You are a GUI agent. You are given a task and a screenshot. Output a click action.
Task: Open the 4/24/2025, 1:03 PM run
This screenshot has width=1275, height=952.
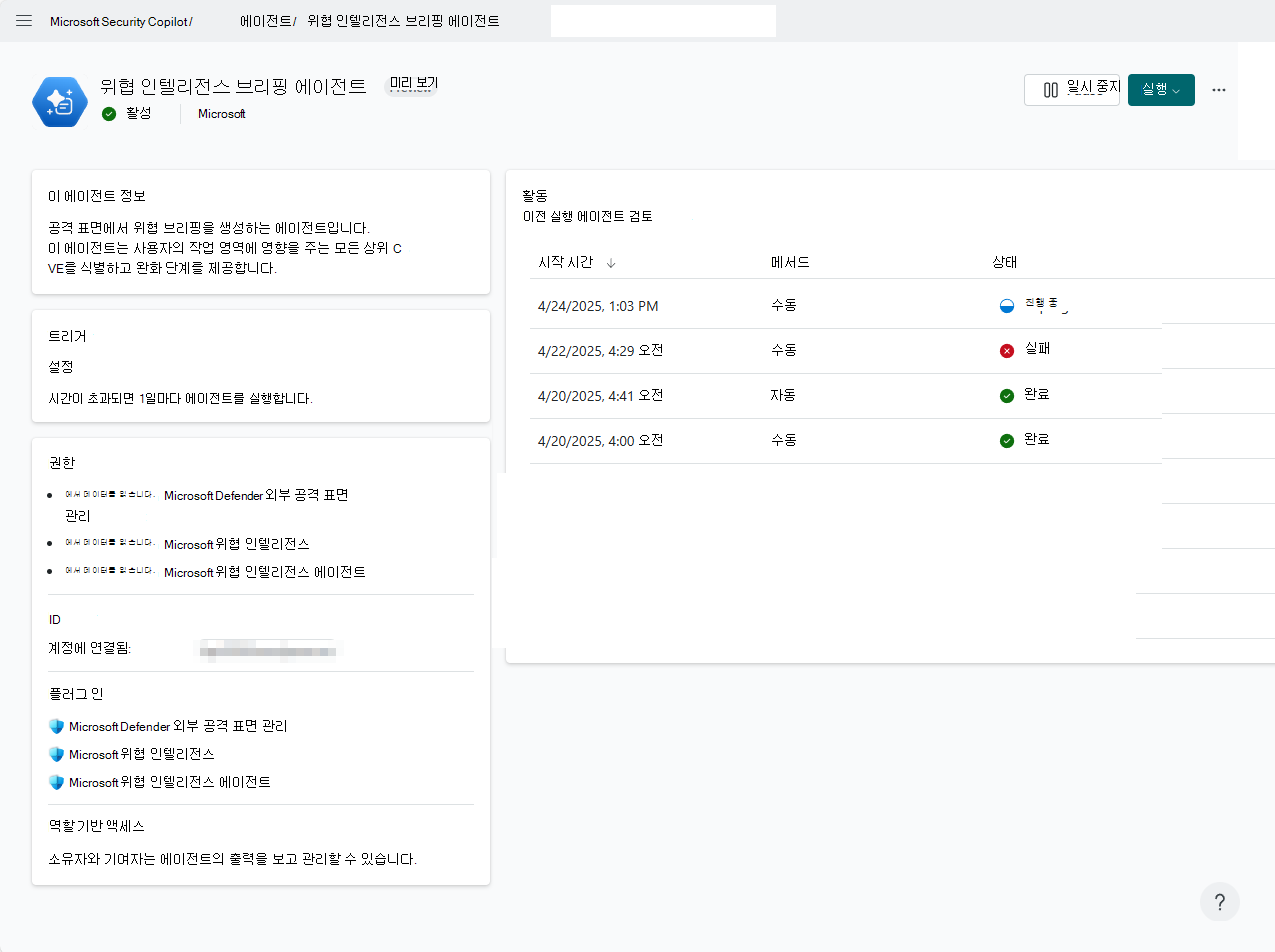click(x=598, y=306)
